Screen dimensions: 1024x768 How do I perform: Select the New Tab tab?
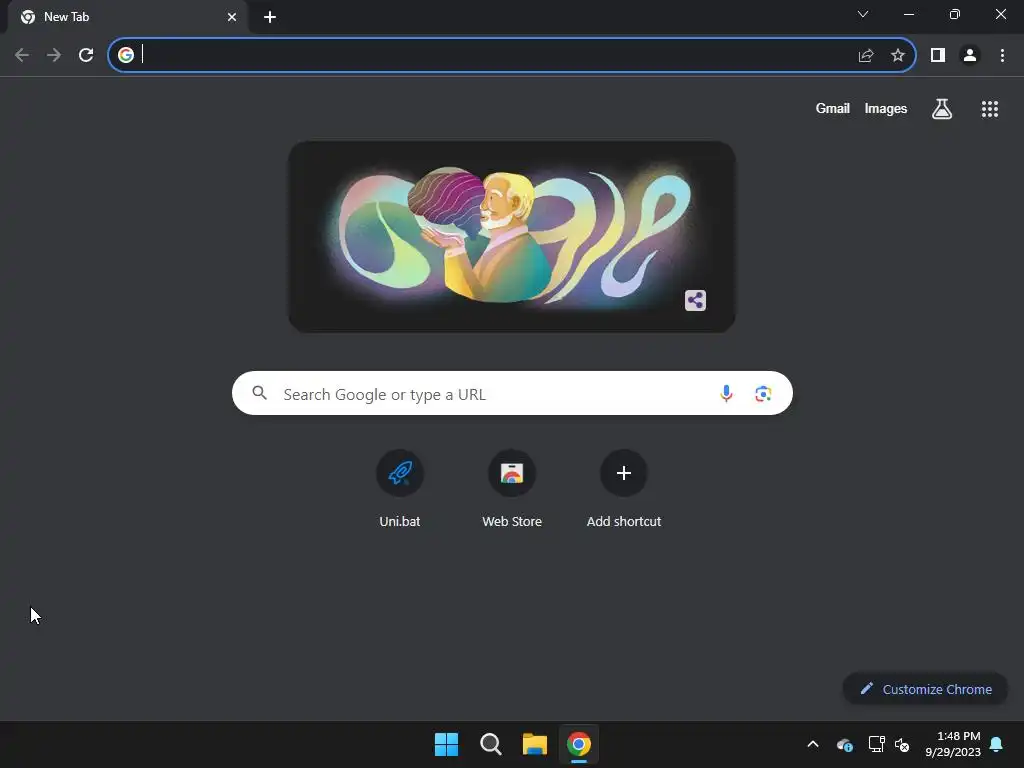127,17
